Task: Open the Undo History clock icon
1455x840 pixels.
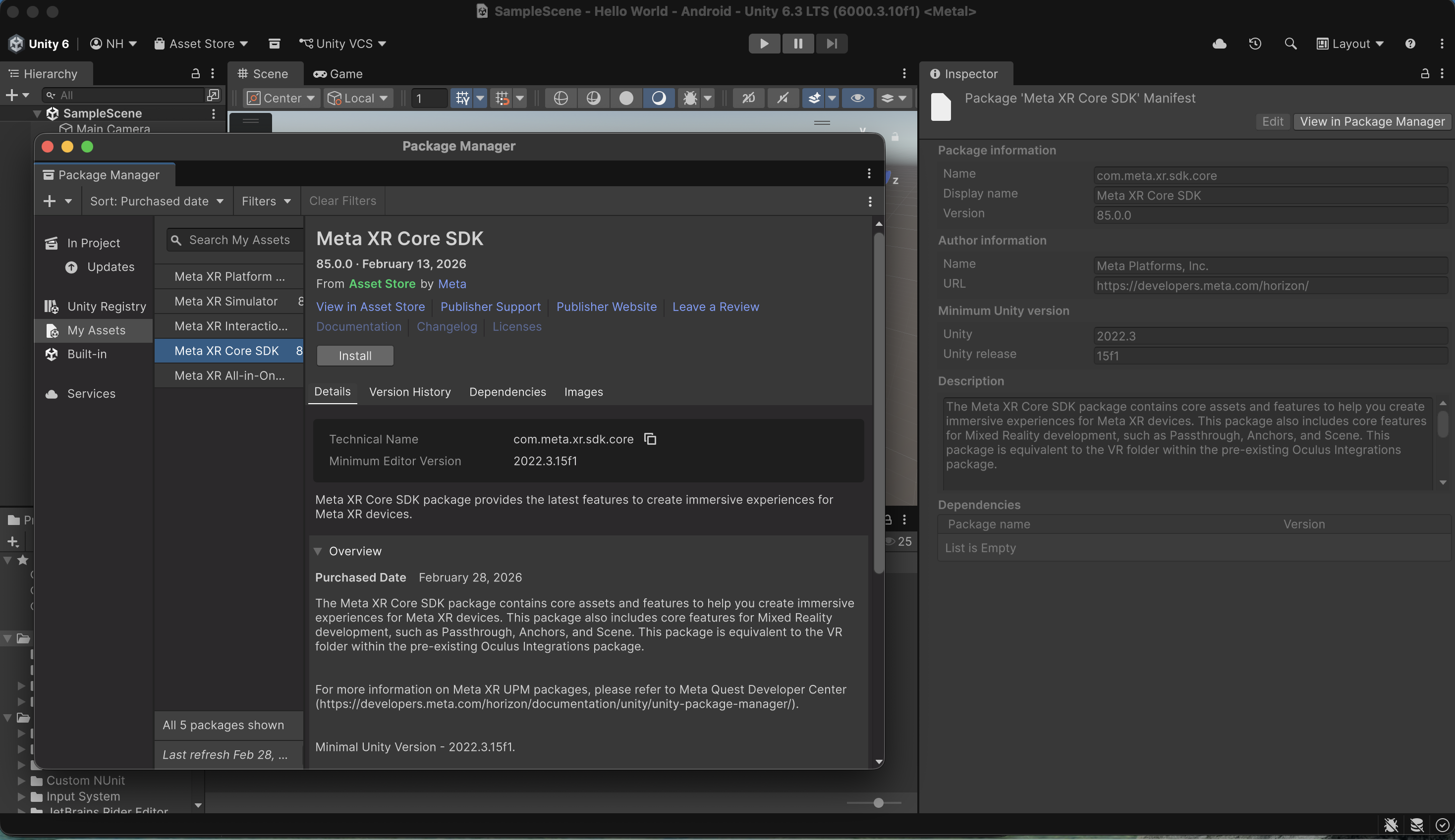Action: (1255, 43)
